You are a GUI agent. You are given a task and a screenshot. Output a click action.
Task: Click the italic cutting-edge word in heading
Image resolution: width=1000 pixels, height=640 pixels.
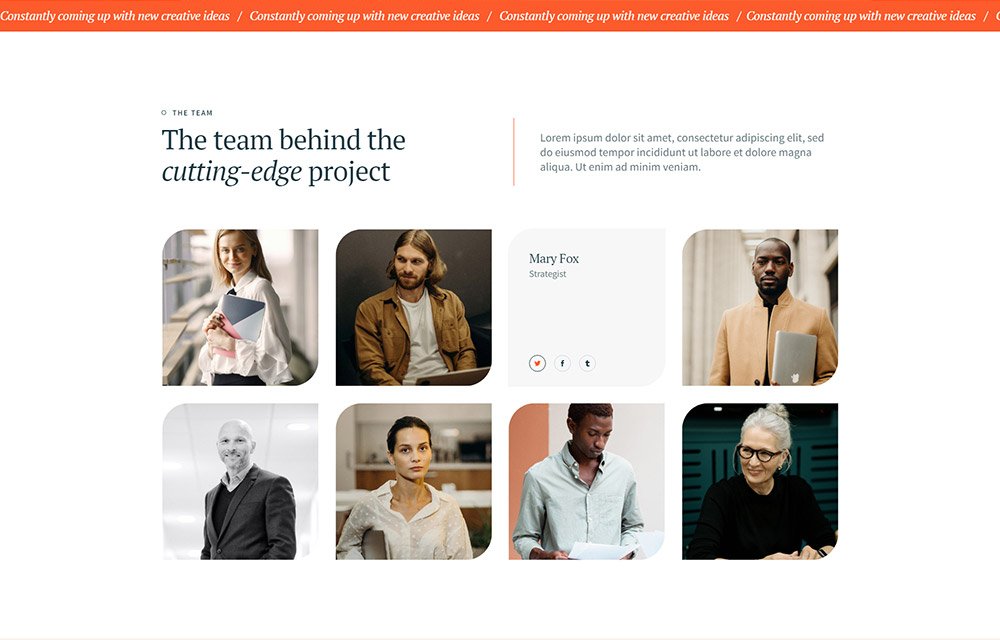232,171
